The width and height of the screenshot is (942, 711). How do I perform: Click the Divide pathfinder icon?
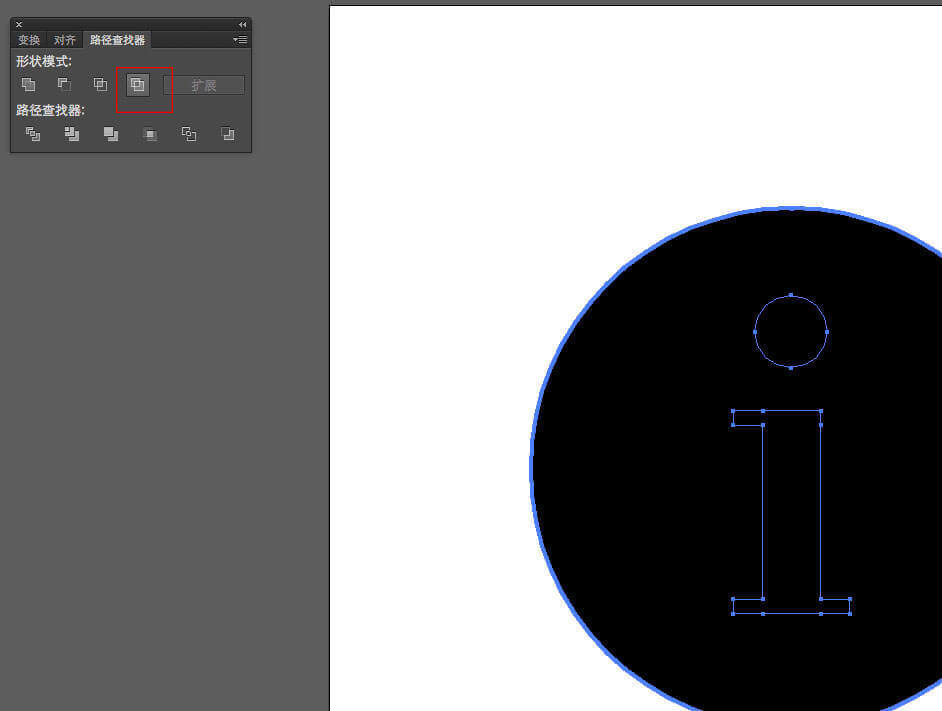click(33, 134)
